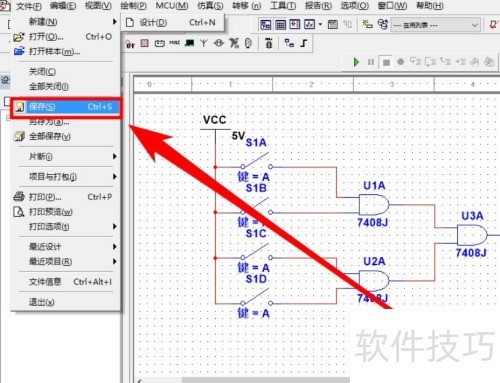This screenshot has height=383, width=500.
Task: Expand the 打印选项(t) submenu
Action: coord(66,227)
